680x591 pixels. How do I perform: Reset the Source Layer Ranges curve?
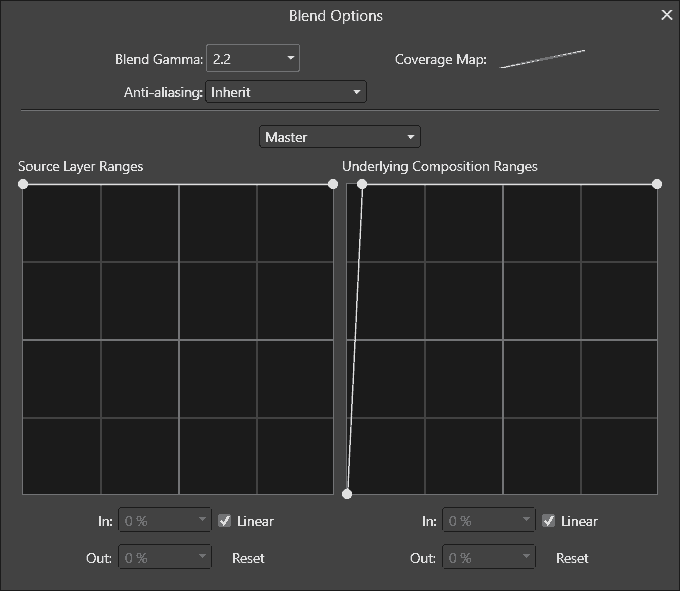pos(248,558)
